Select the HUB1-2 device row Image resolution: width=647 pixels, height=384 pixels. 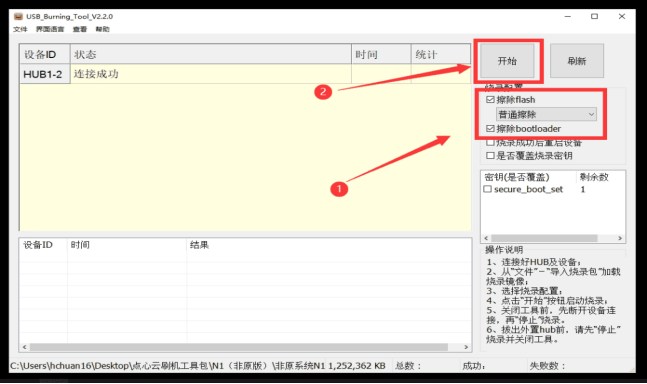click(x=245, y=74)
